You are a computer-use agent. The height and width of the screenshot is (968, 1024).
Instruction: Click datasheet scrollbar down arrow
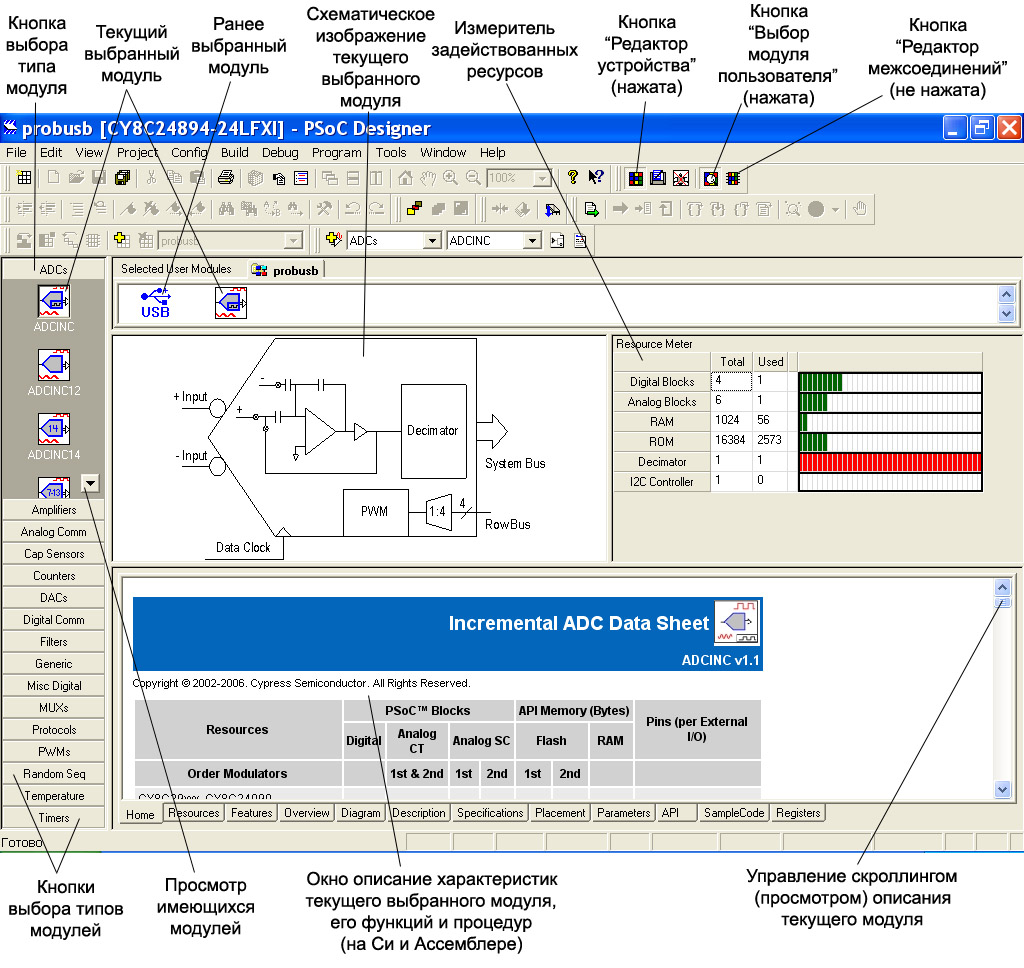(x=1002, y=789)
